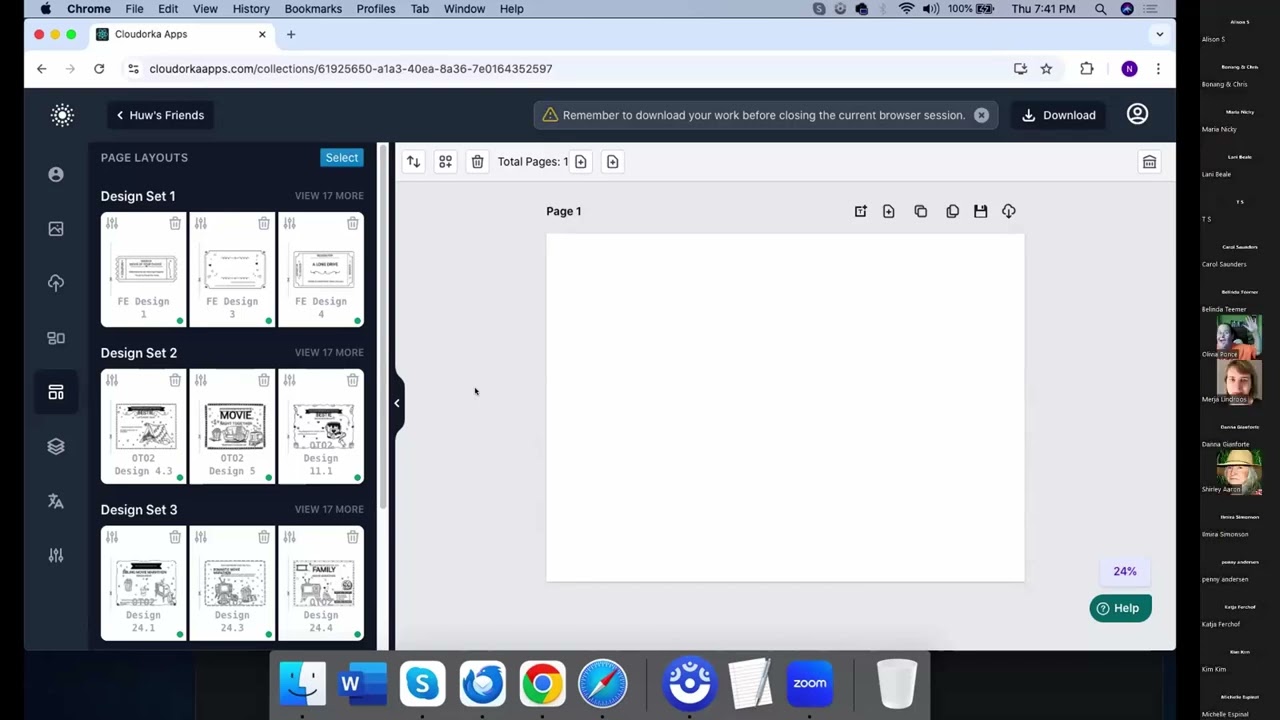
Task: Open Microsoft Word from the Dock
Action: coord(362,684)
